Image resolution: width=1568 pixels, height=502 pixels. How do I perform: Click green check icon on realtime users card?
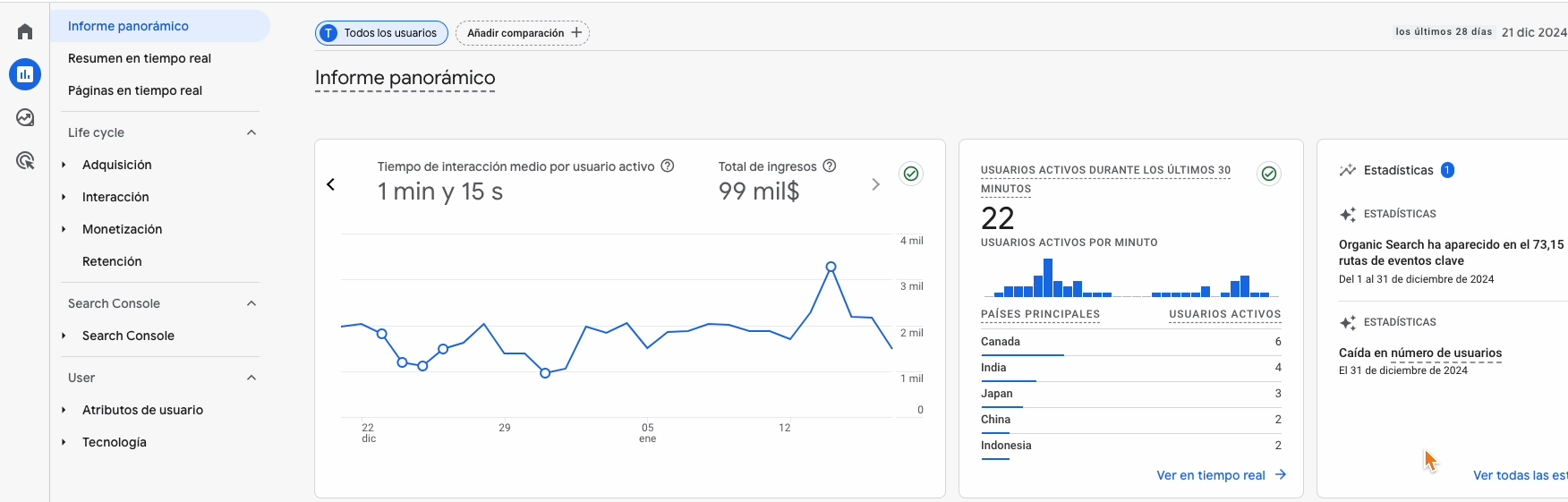1268,174
